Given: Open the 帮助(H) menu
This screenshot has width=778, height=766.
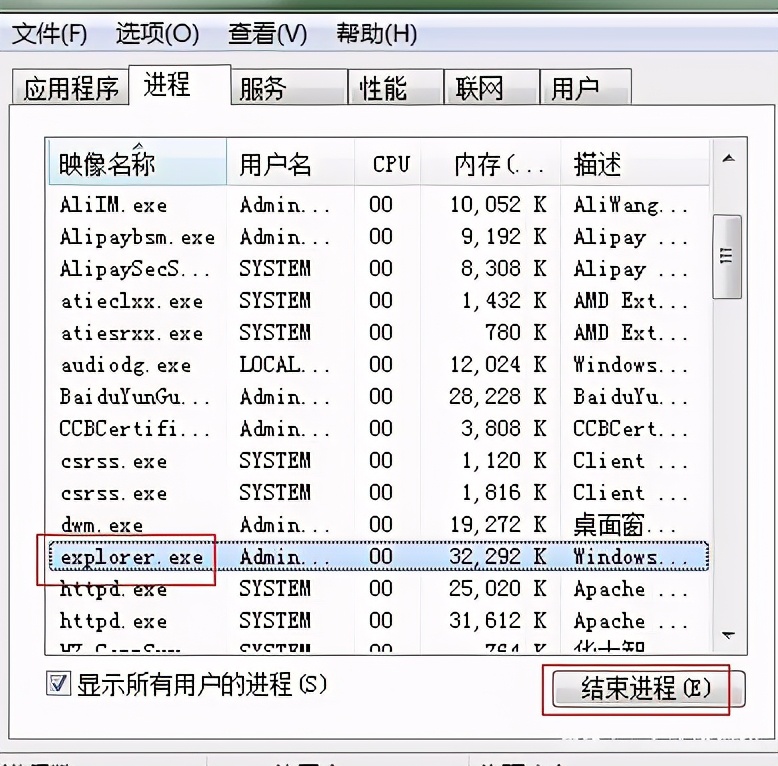Looking at the screenshot, I should click(x=377, y=34).
